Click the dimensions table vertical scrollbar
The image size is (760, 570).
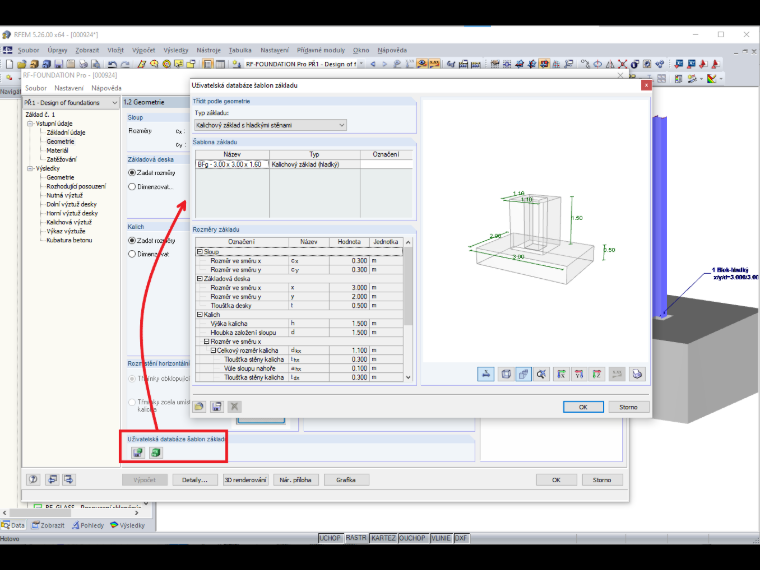point(408,286)
